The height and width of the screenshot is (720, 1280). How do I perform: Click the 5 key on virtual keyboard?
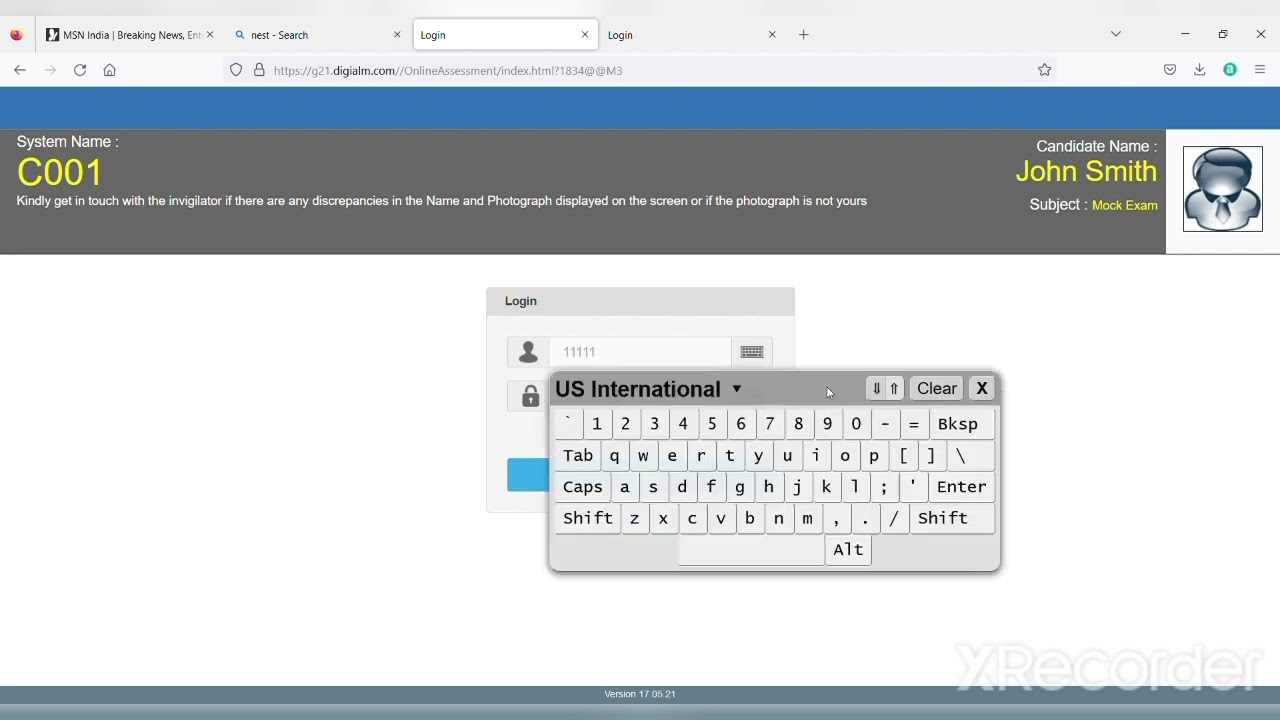click(x=712, y=424)
